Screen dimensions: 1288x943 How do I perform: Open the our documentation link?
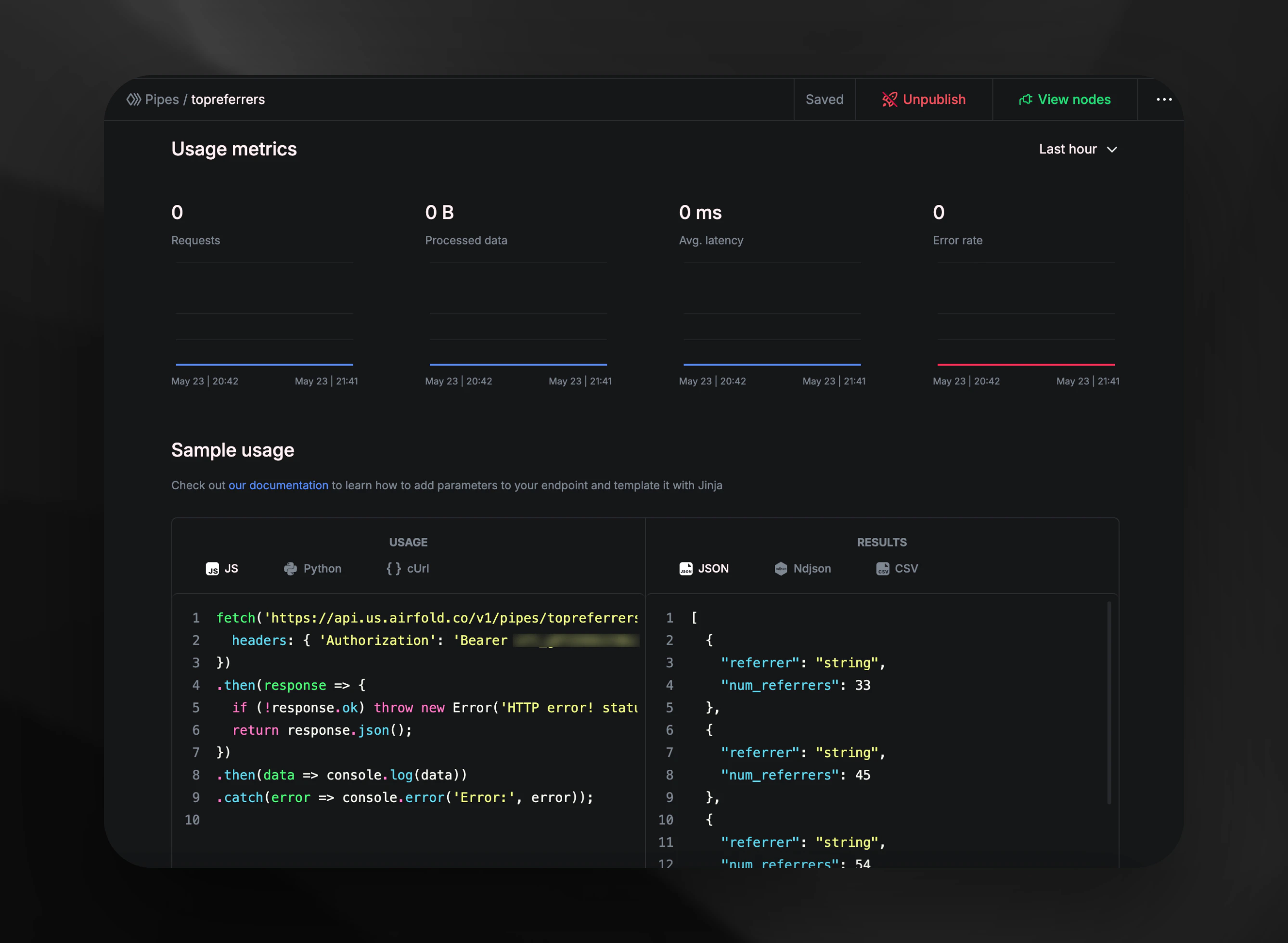click(278, 485)
